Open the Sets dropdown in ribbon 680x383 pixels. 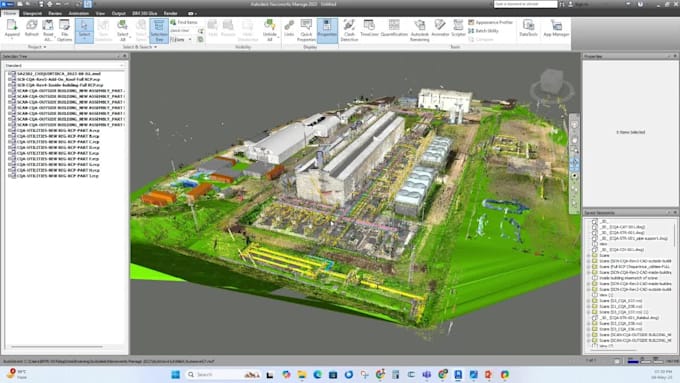tap(181, 39)
